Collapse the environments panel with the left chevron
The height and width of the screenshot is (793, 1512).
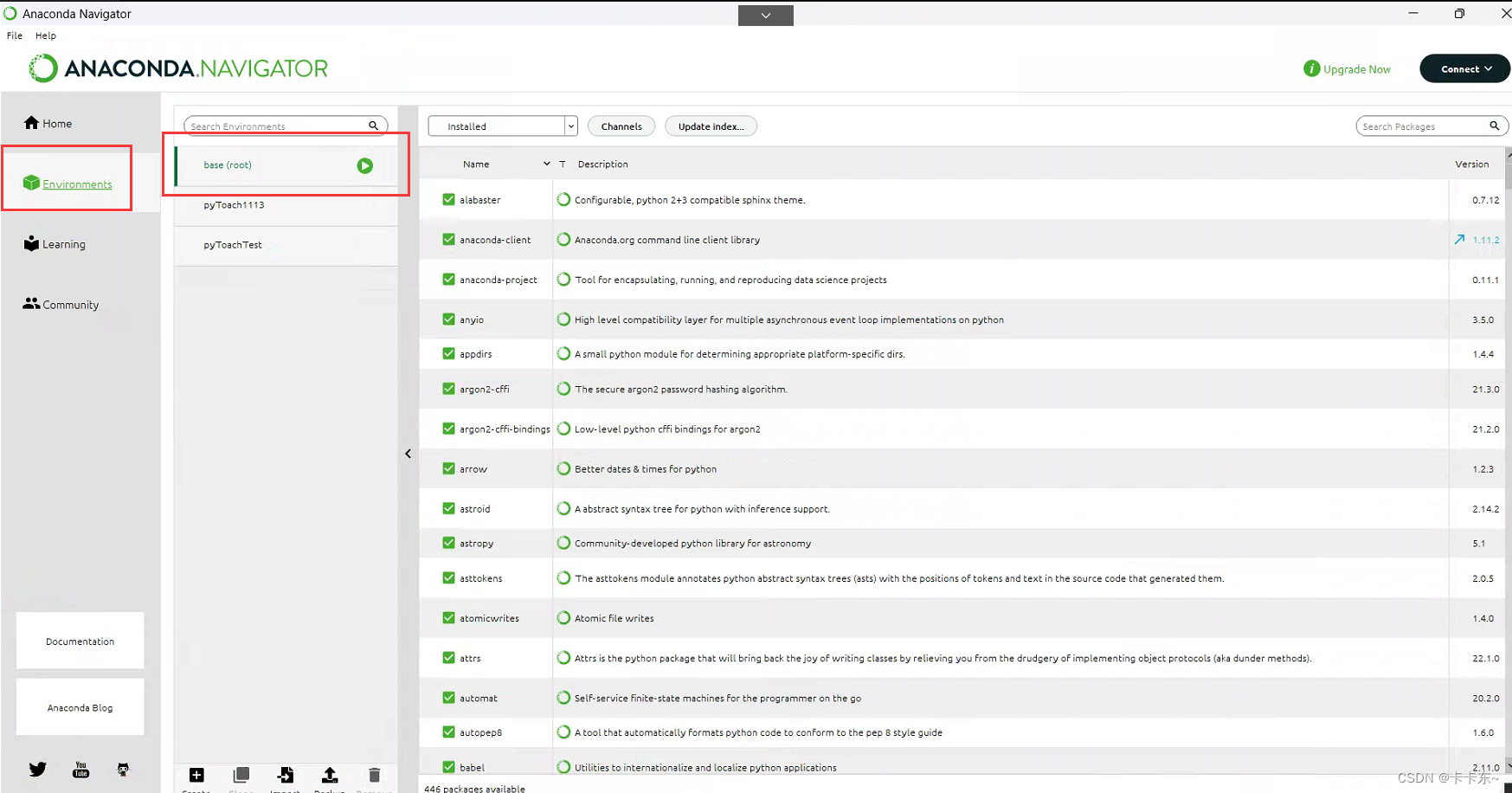pyautogui.click(x=408, y=454)
